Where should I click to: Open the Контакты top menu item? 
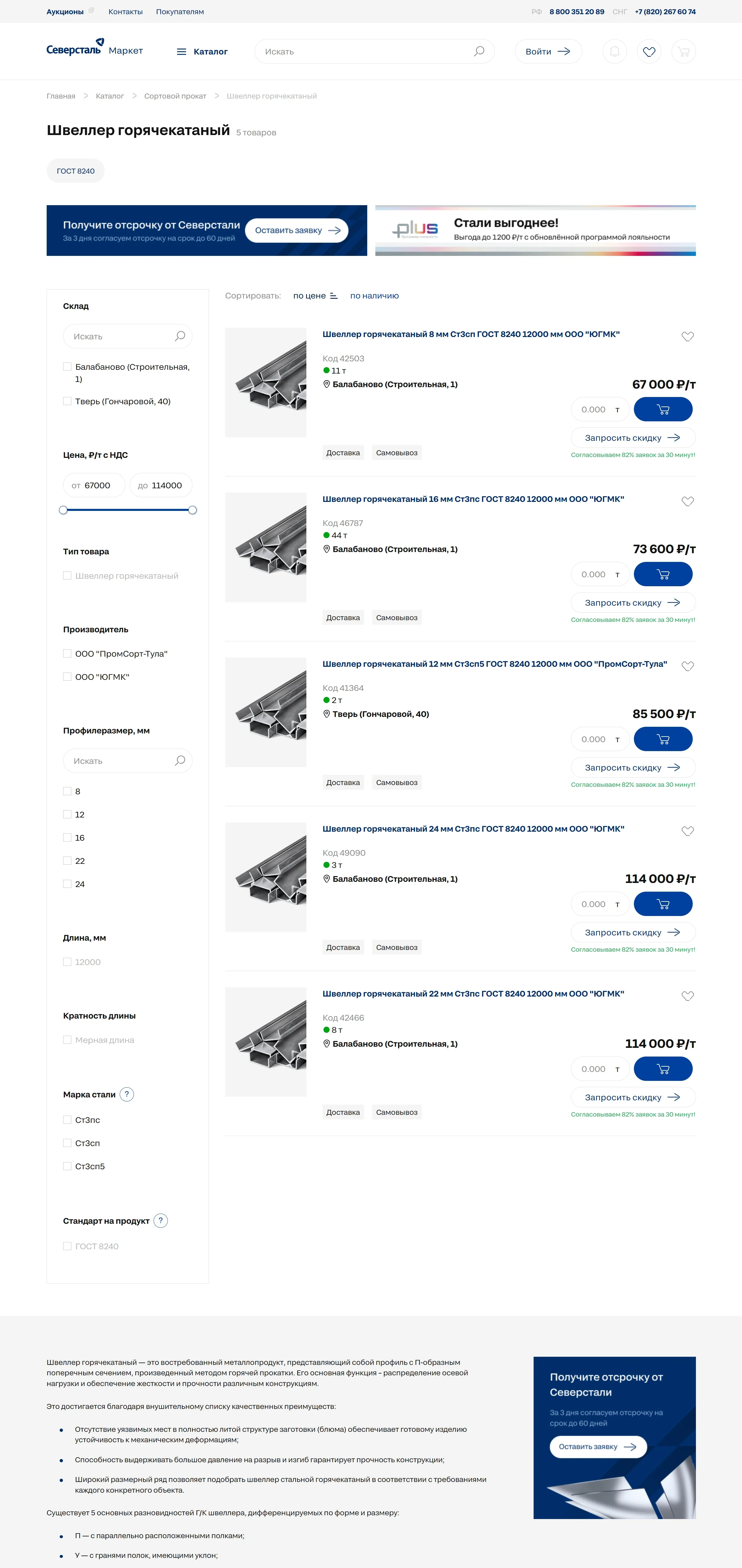[126, 12]
